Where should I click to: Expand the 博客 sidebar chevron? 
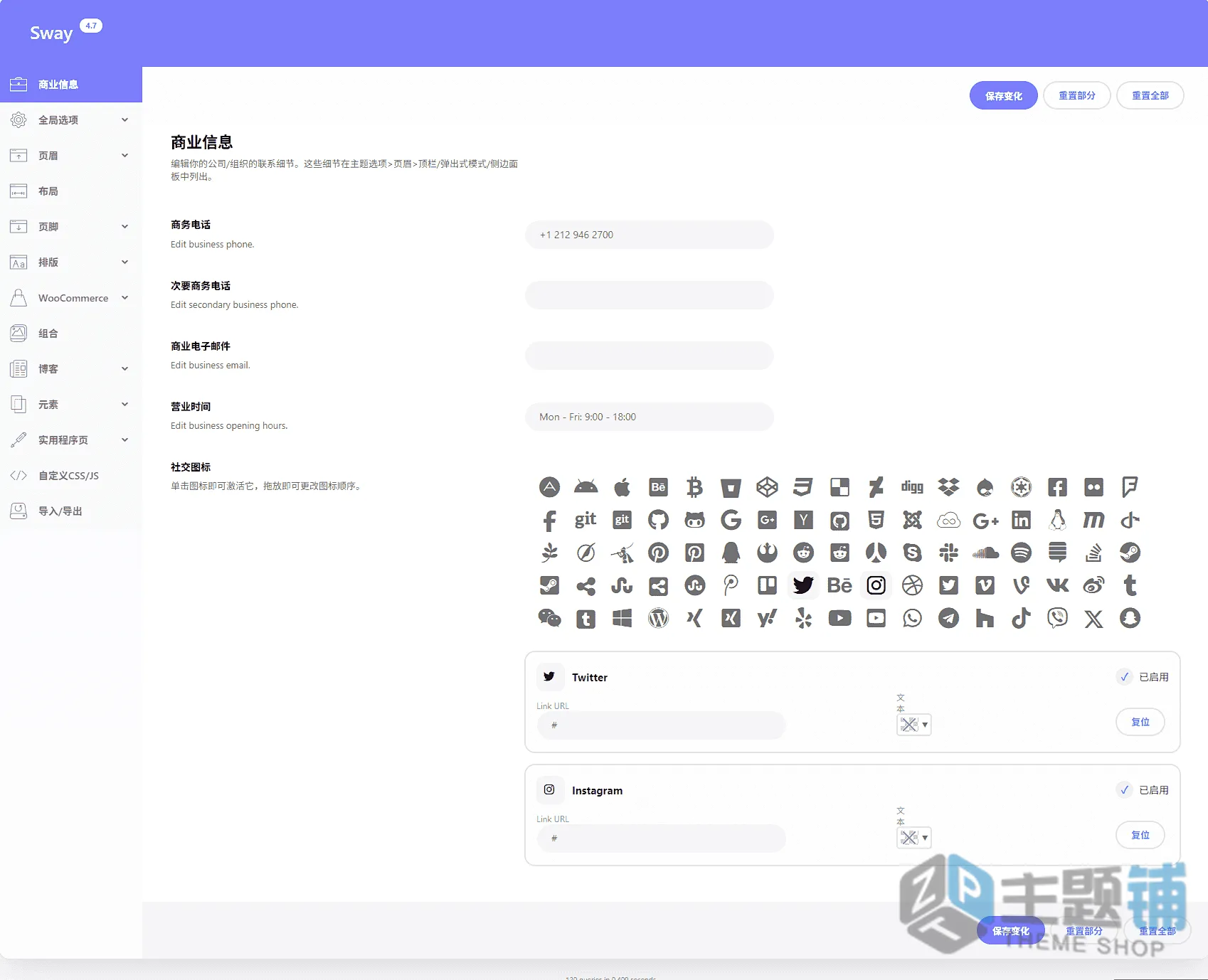pyautogui.click(x=124, y=369)
